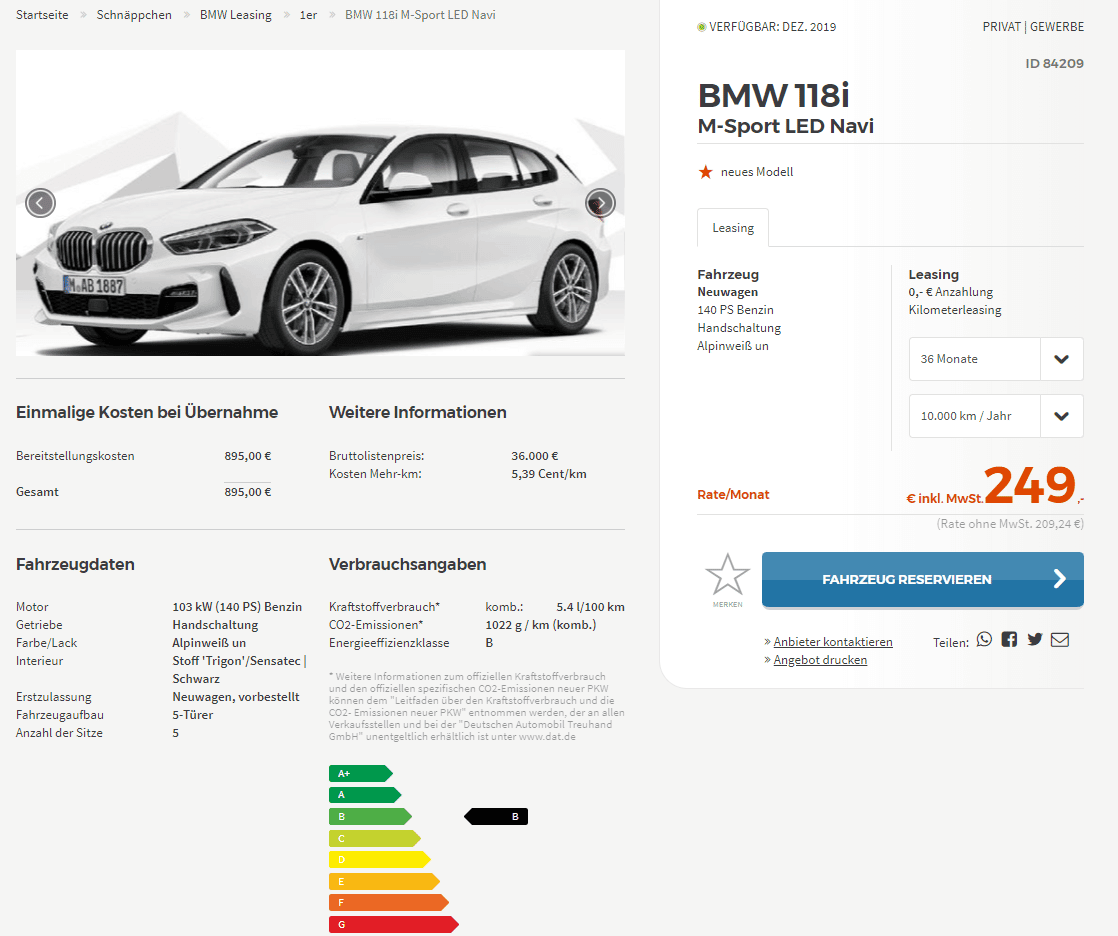Click Bruttolistenpreis value 36.000 €
The width and height of the screenshot is (1118, 936).
click(x=535, y=456)
